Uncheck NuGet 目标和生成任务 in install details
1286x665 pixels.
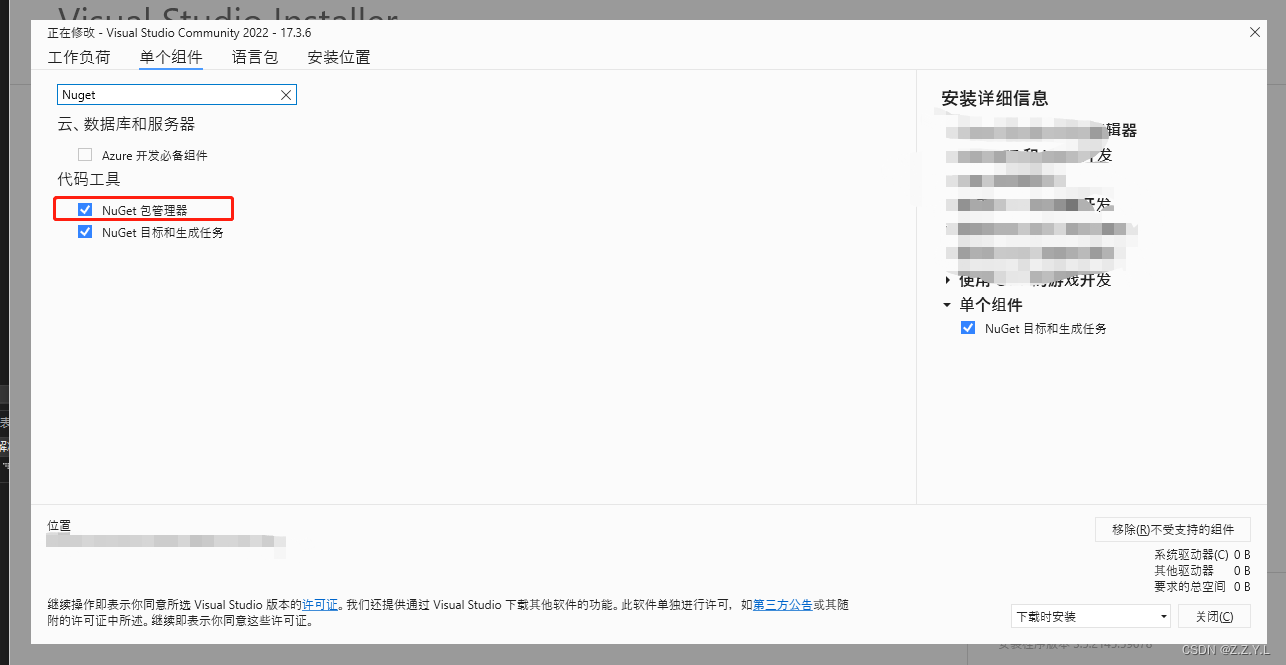tap(968, 328)
